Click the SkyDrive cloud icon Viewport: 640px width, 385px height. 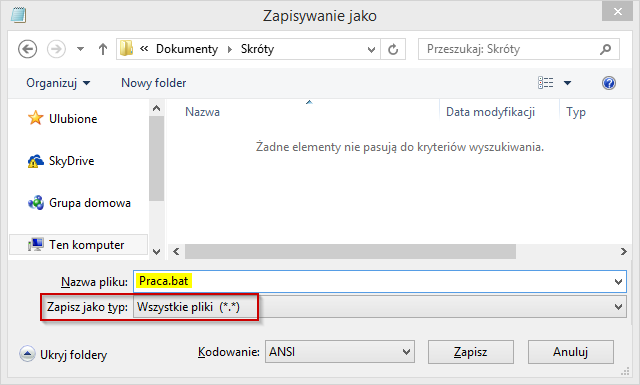(36, 161)
